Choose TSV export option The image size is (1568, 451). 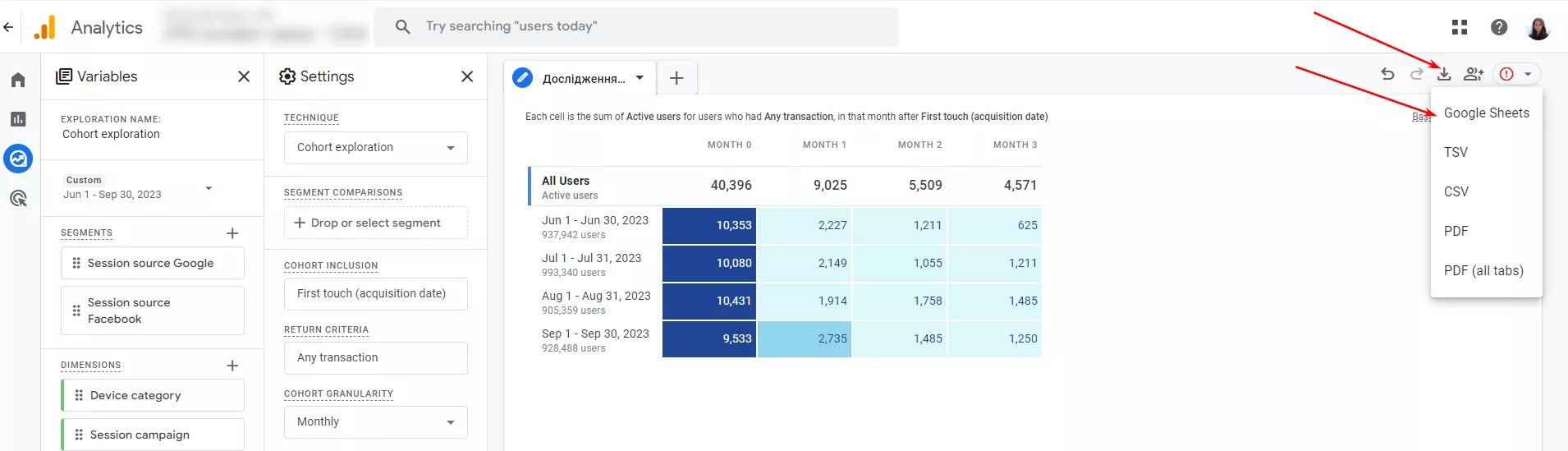coord(1486,153)
